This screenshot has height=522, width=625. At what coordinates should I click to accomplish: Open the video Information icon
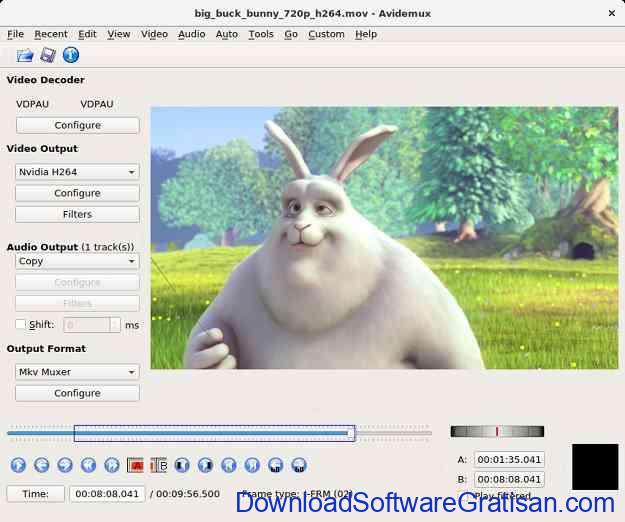pos(71,55)
